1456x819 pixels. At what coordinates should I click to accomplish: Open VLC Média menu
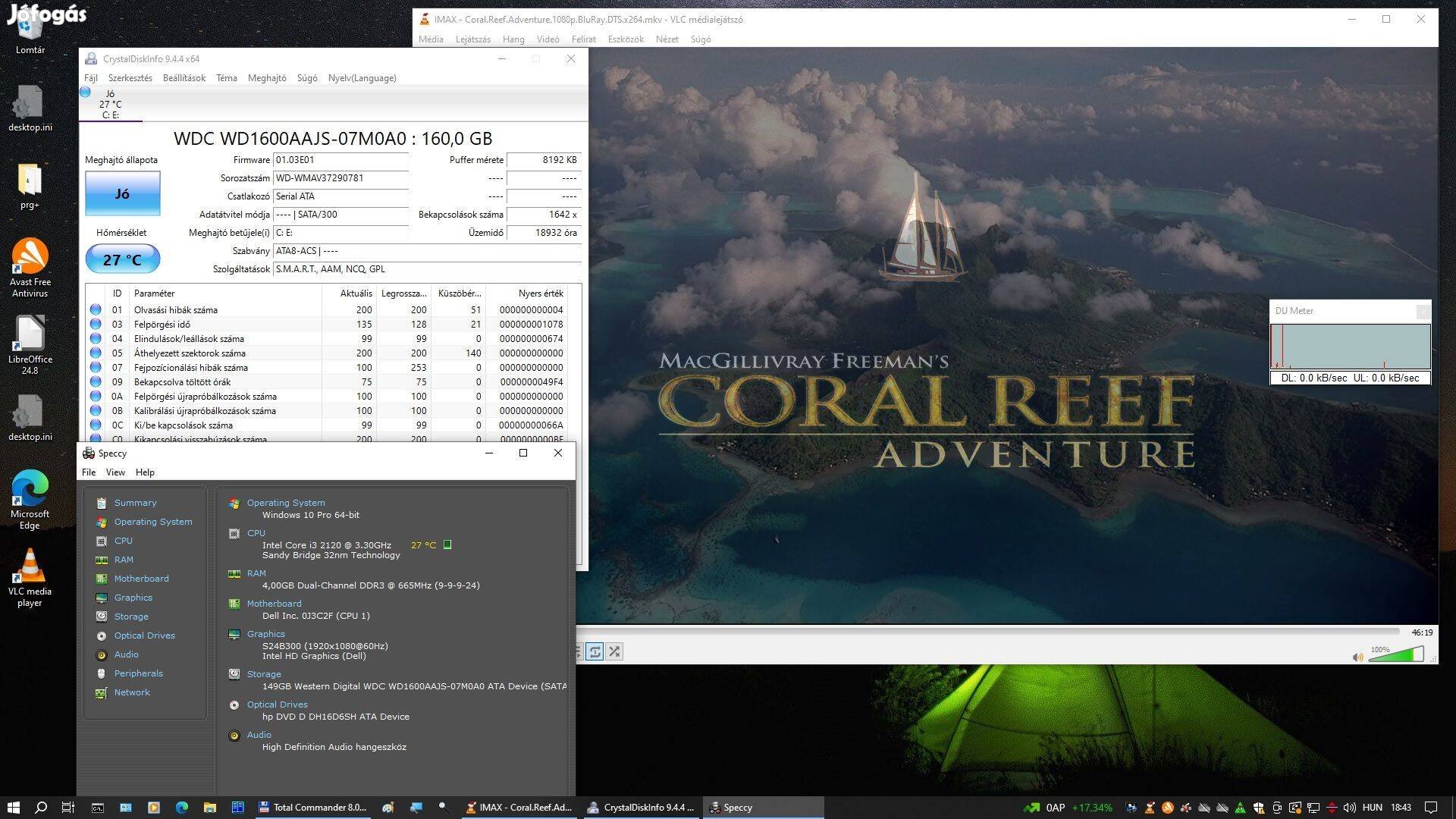(x=431, y=39)
